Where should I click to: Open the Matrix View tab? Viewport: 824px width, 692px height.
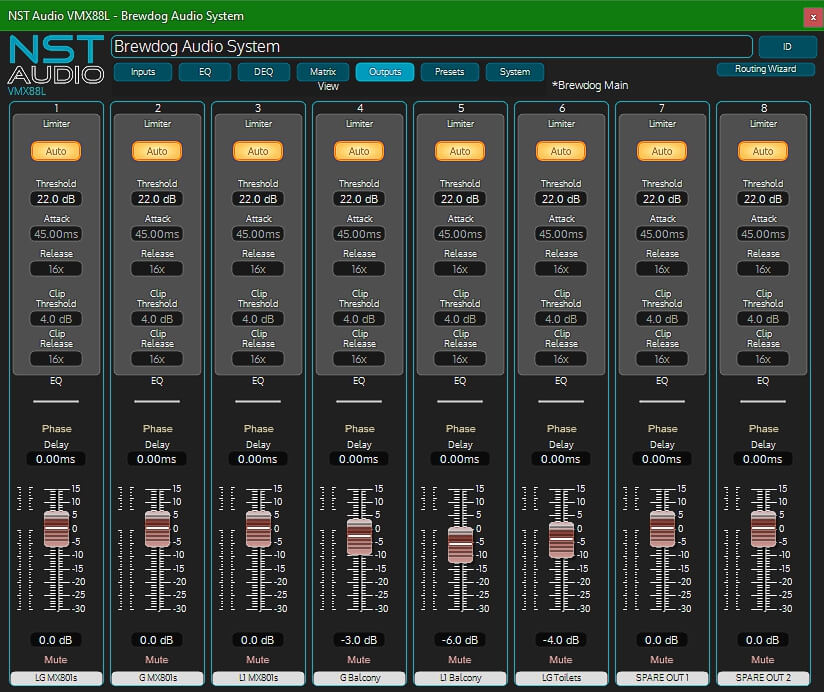click(x=323, y=71)
